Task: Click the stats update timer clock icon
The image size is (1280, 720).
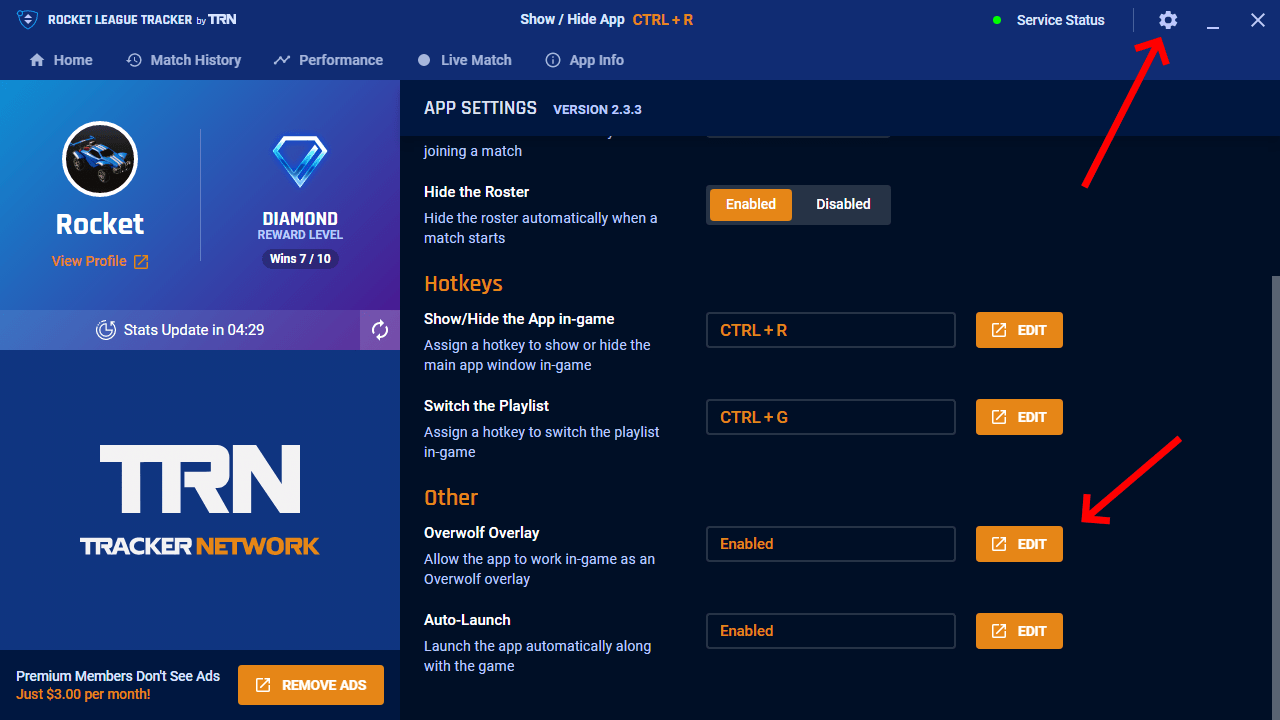Action: (x=106, y=330)
